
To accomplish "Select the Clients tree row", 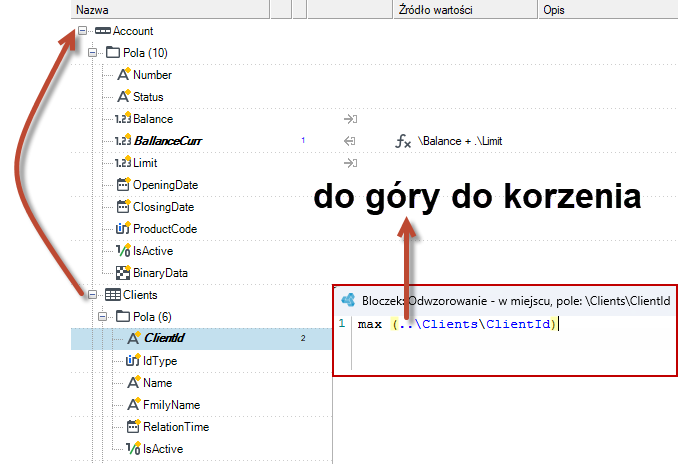I will click(140, 295).
